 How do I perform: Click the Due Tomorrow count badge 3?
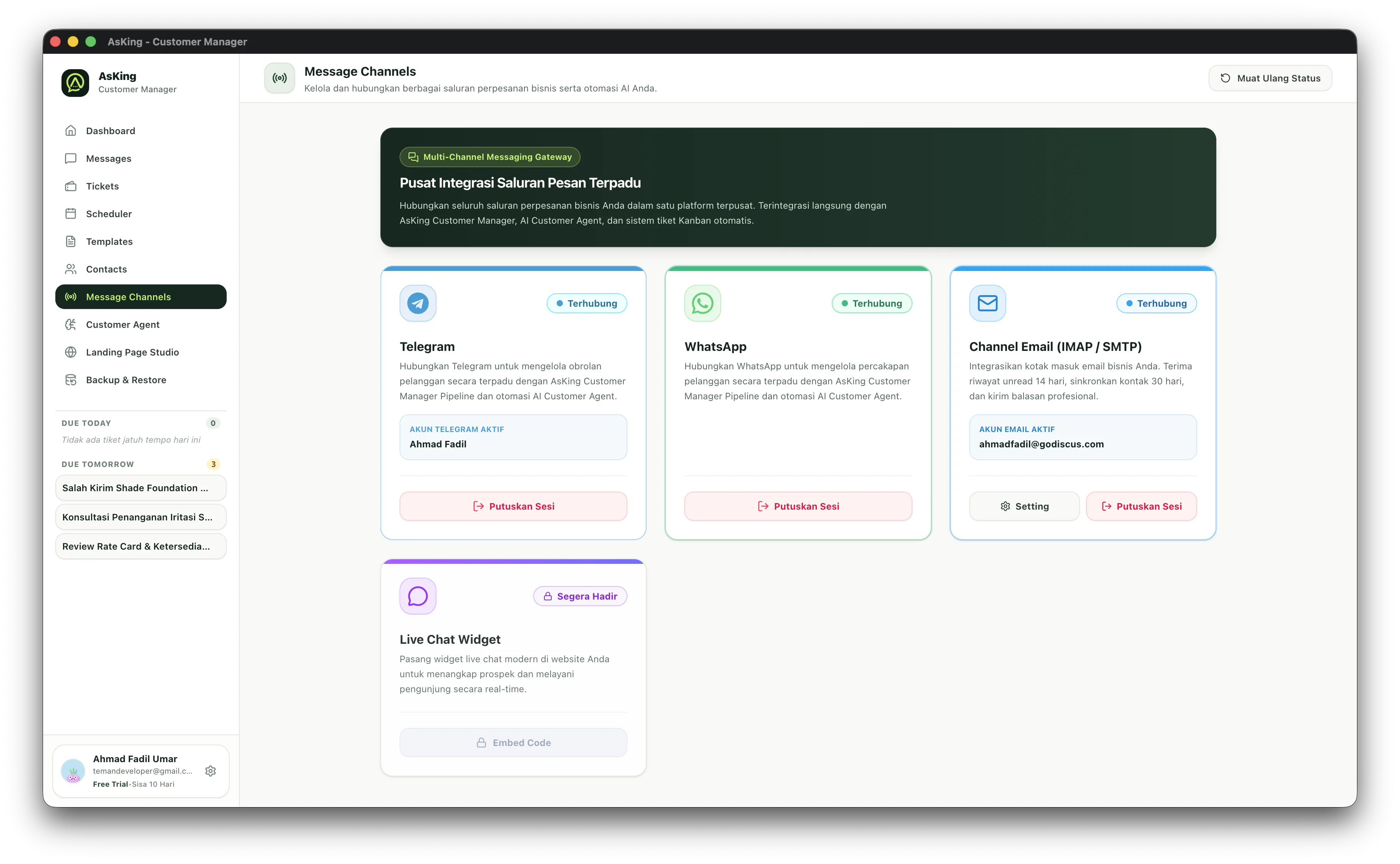click(x=213, y=464)
